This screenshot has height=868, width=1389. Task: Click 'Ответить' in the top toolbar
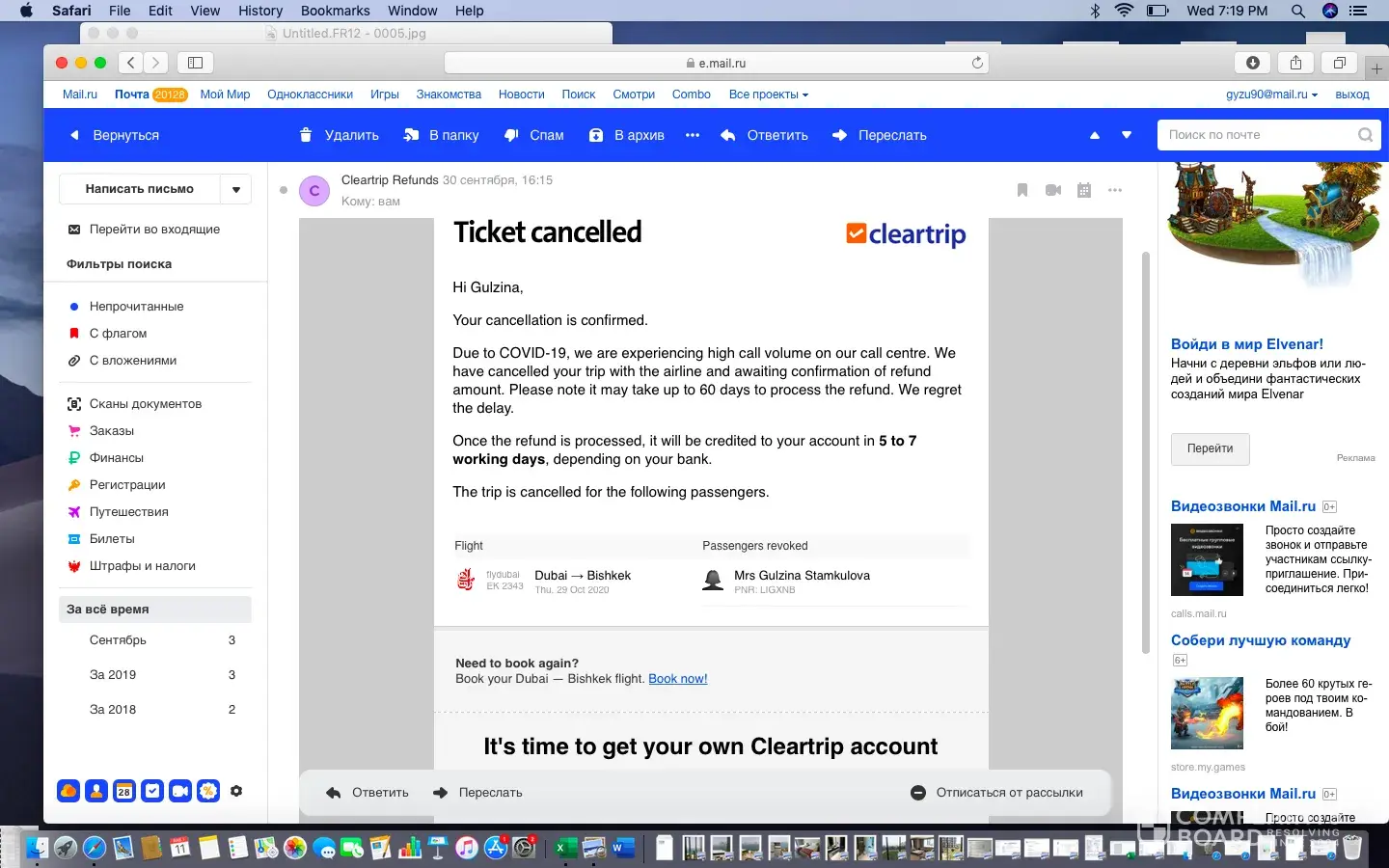pos(764,135)
